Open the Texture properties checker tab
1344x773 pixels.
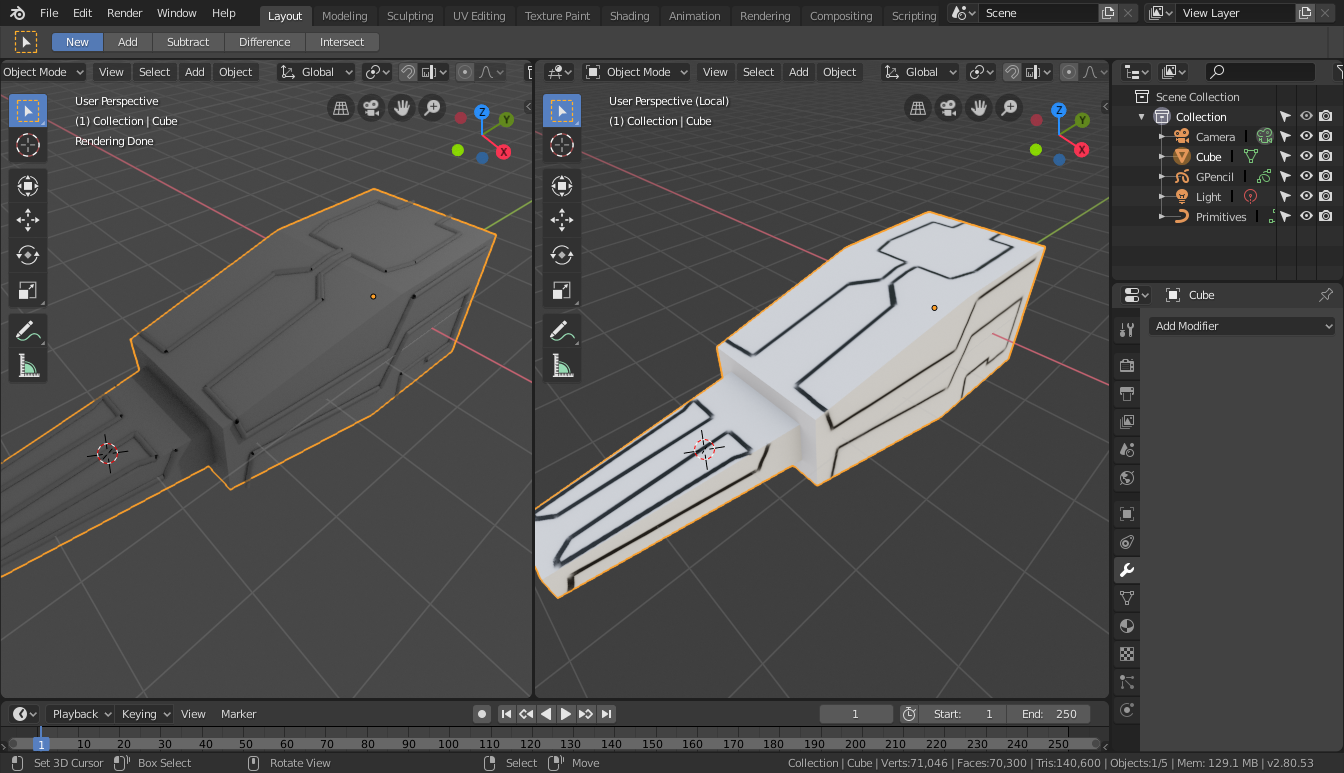1127,654
